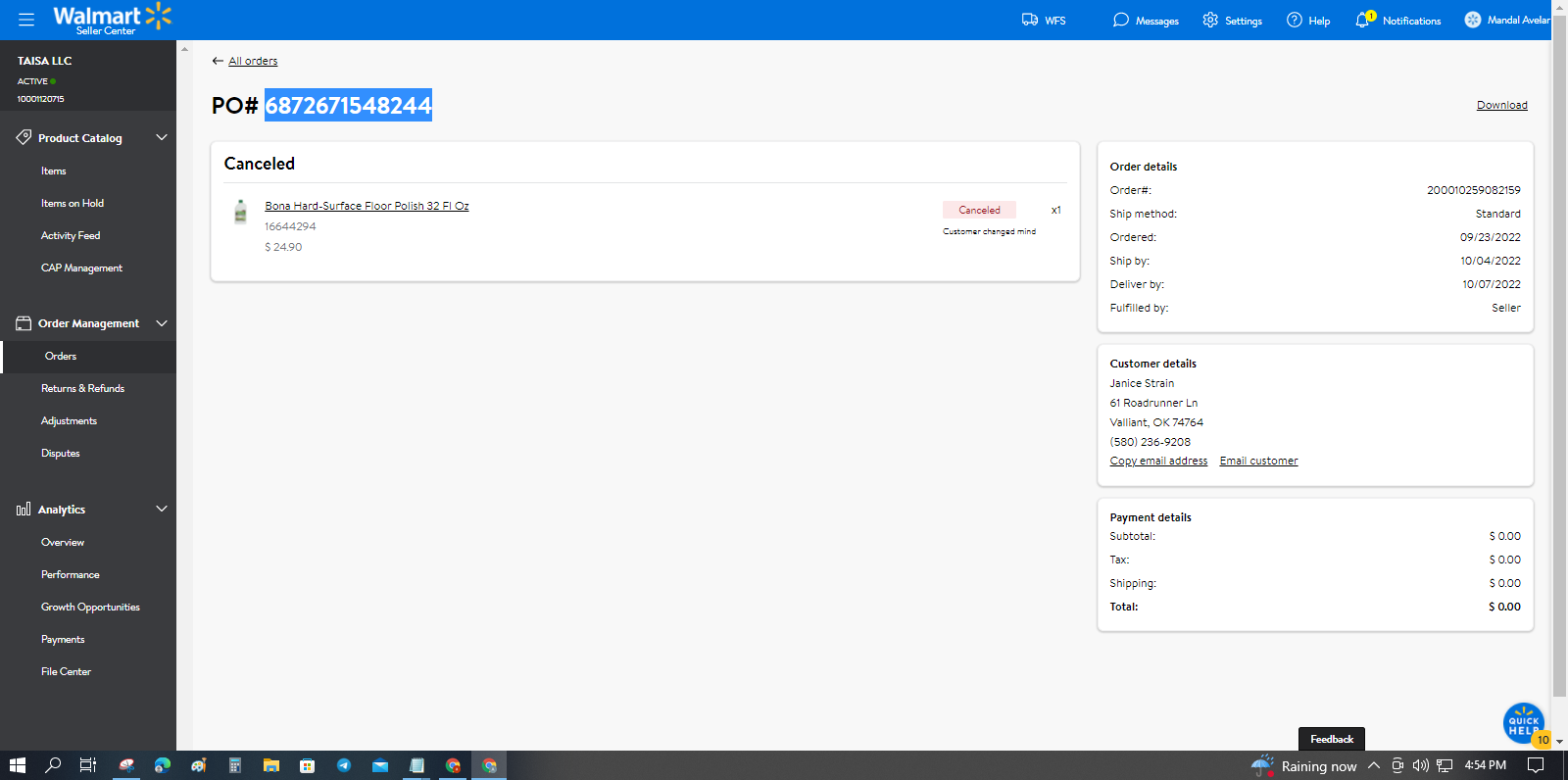Open Performance analytics
Image resolution: width=1568 pixels, height=780 pixels.
71,574
